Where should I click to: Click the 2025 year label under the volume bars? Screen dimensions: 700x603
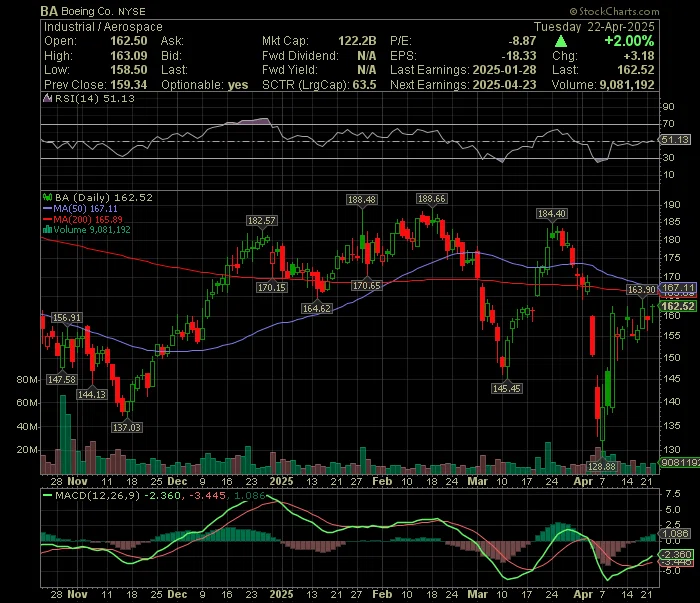[x=281, y=482]
